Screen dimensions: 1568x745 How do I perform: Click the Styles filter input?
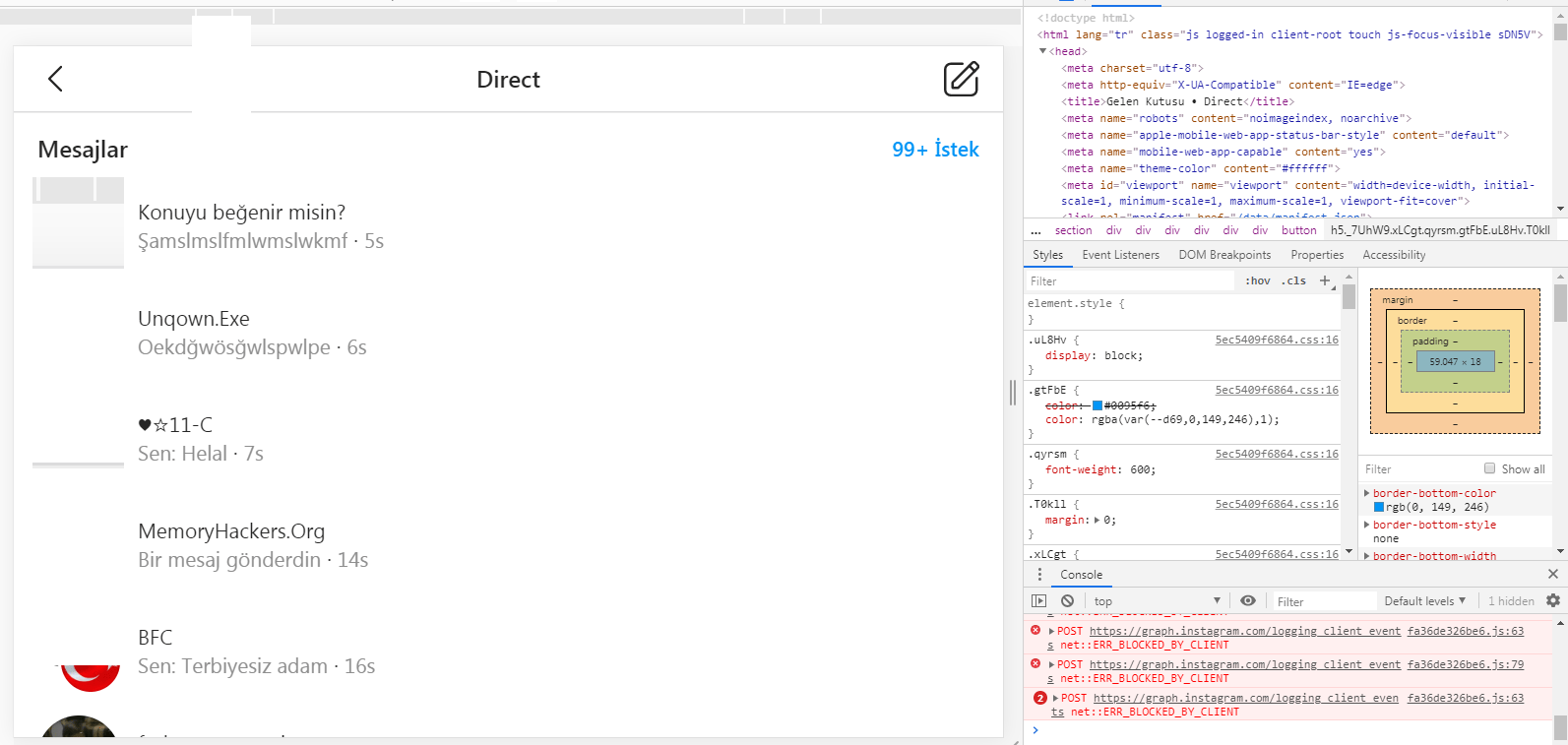1130,281
